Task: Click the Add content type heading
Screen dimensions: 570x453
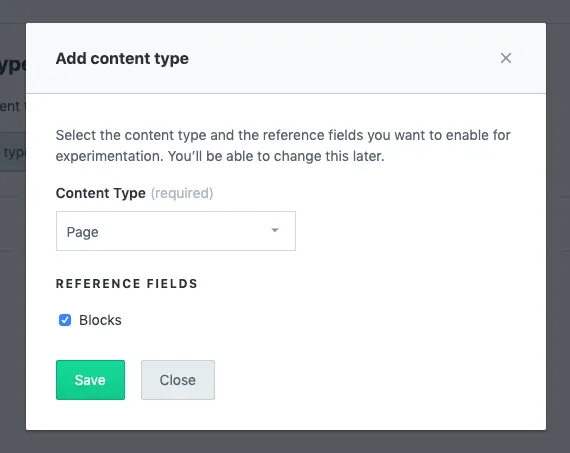Action: pyautogui.click(x=122, y=59)
